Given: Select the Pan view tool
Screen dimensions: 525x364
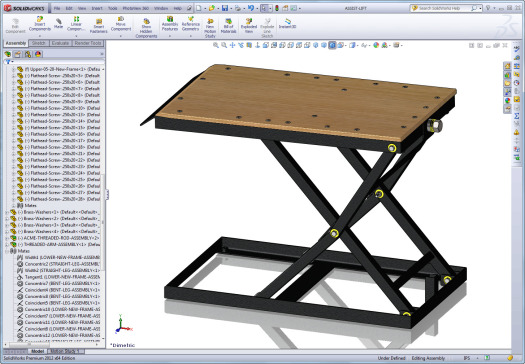Looking at the screenshot, I should point(232,45).
